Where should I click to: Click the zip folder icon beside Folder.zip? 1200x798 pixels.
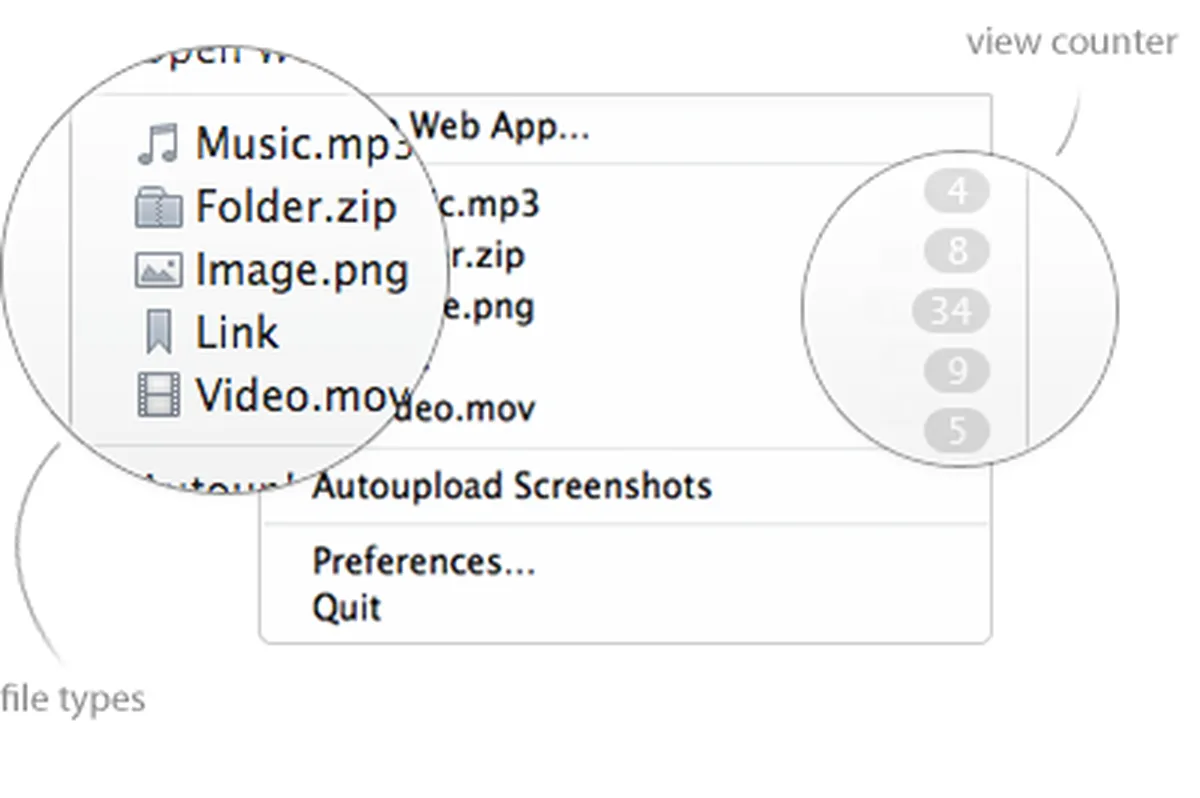pos(158,208)
